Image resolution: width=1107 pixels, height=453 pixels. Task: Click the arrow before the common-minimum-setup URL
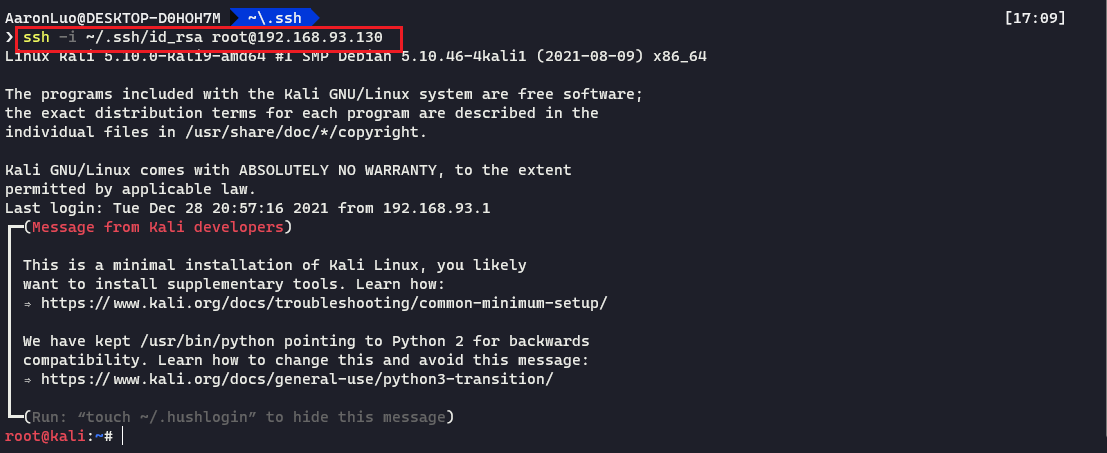(28, 302)
